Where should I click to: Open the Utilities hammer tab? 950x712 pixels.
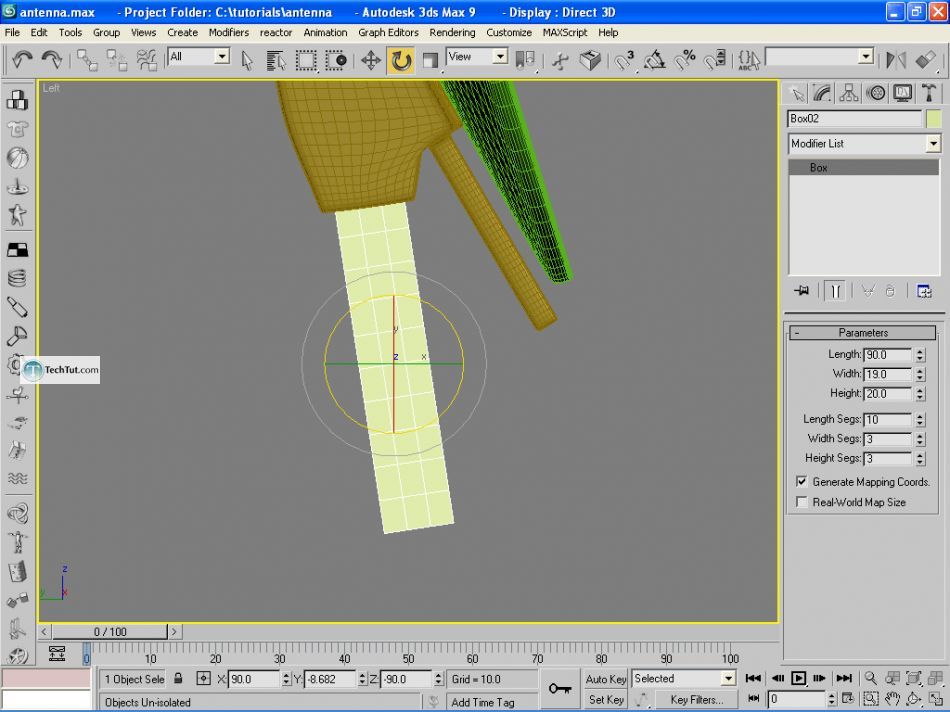pos(929,93)
